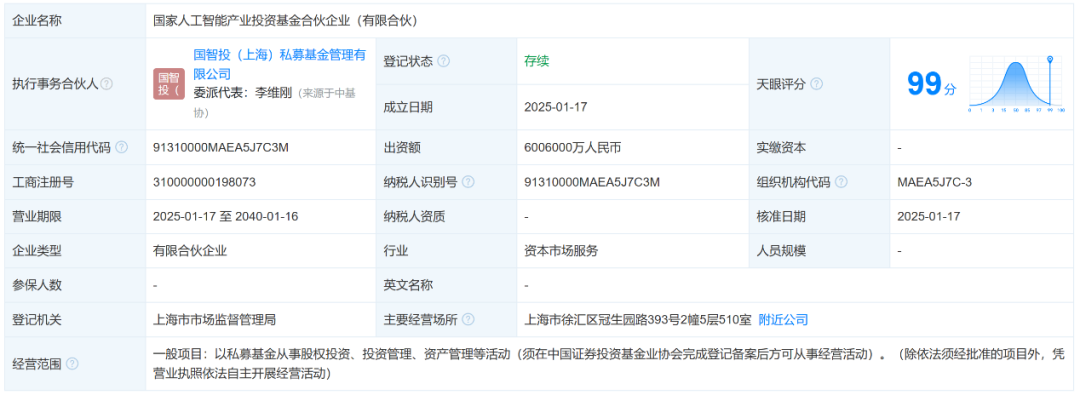Click the 营业期限 label

pos(37,216)
